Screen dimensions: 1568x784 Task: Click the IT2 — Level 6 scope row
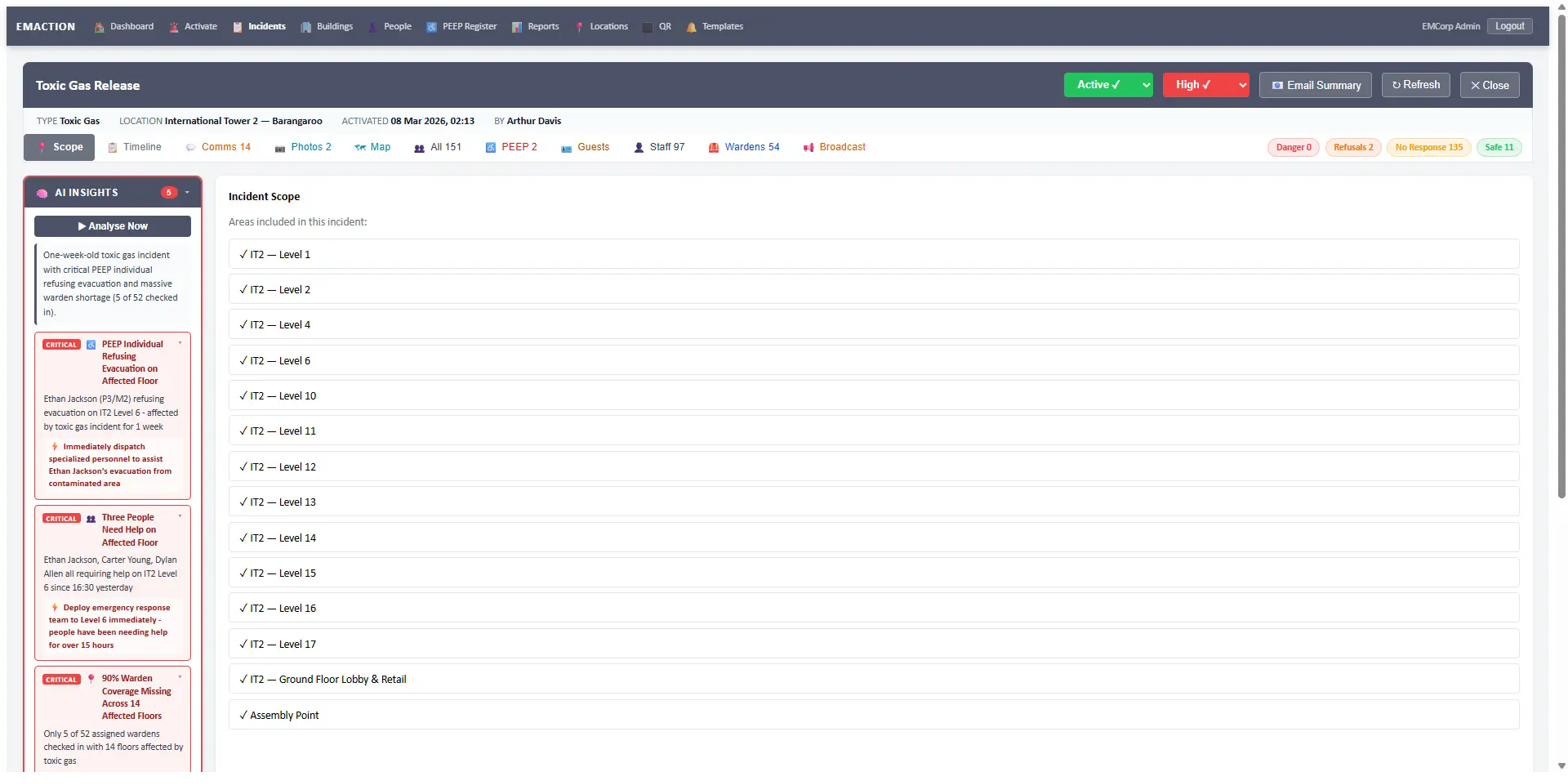pyautogui.click(x=873, y=360)
